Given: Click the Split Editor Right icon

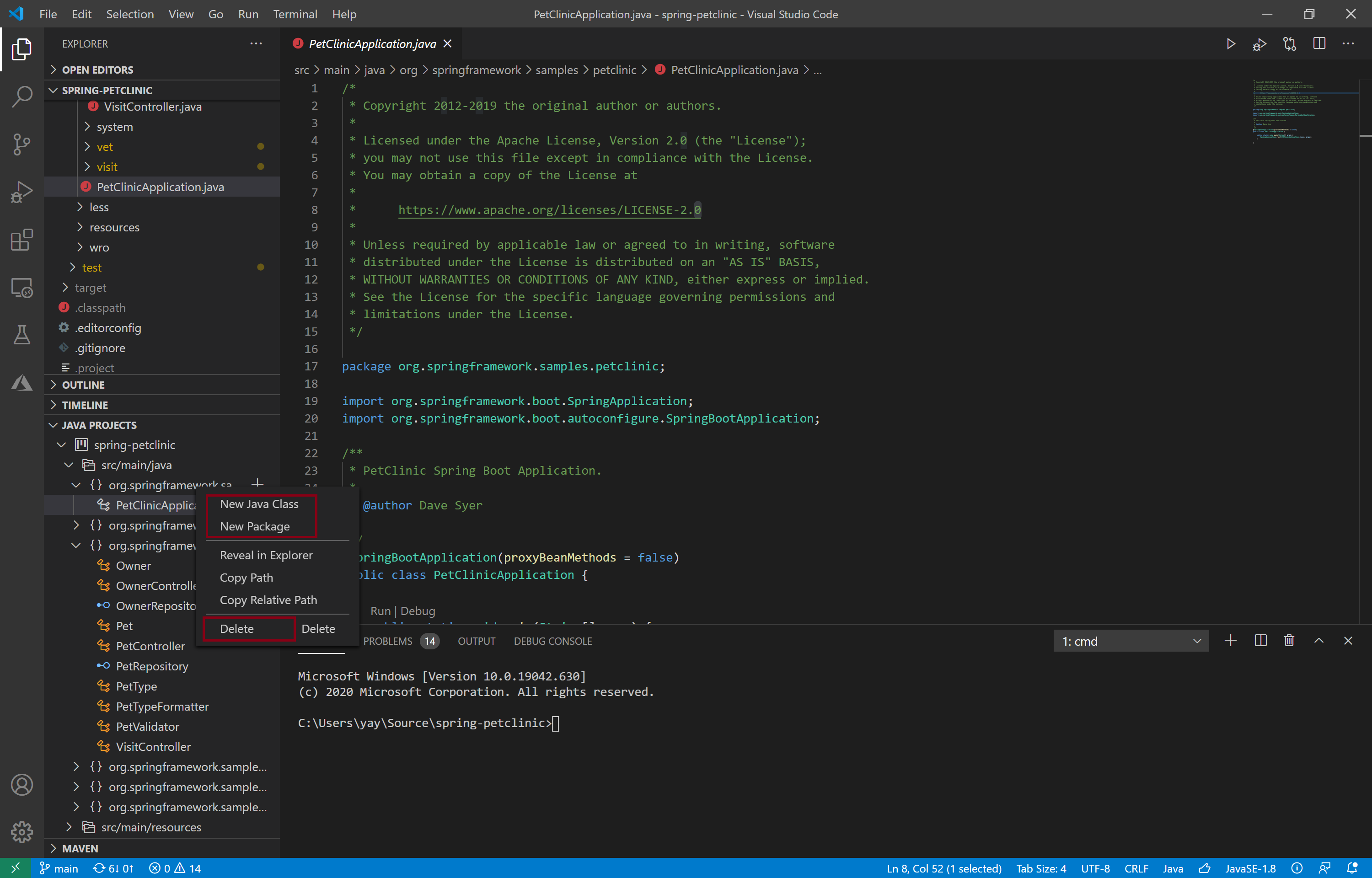Looking at the screenshot, I should click(x=1318, y=44).
